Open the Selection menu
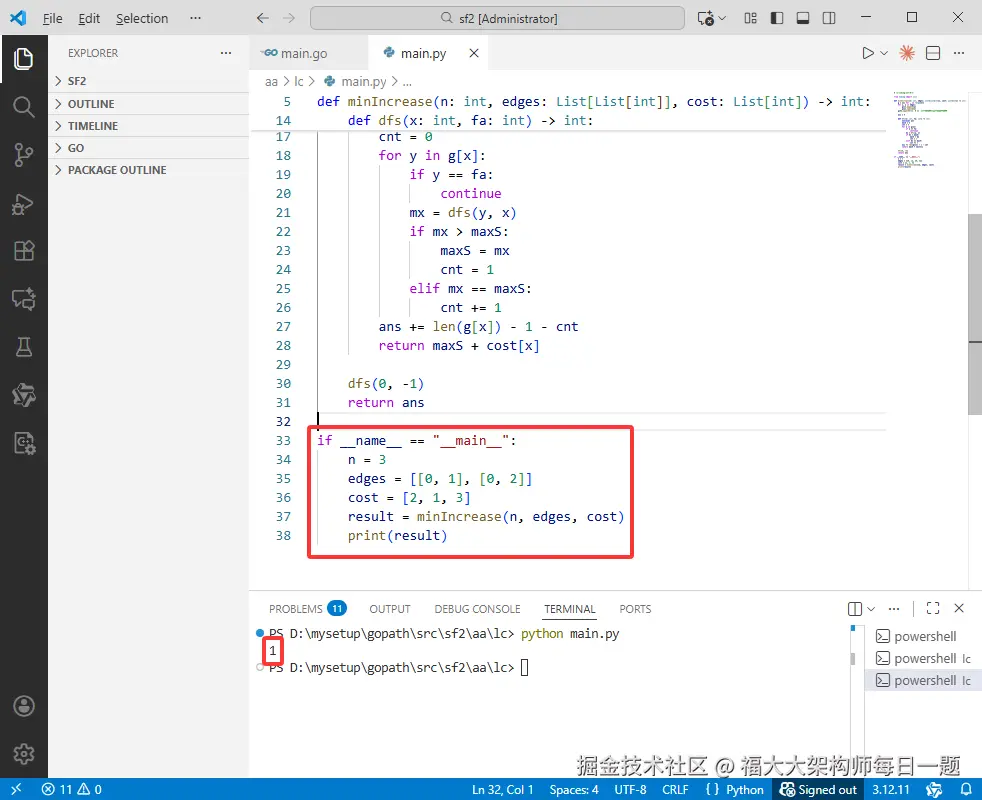 click(x=142, y=18)
